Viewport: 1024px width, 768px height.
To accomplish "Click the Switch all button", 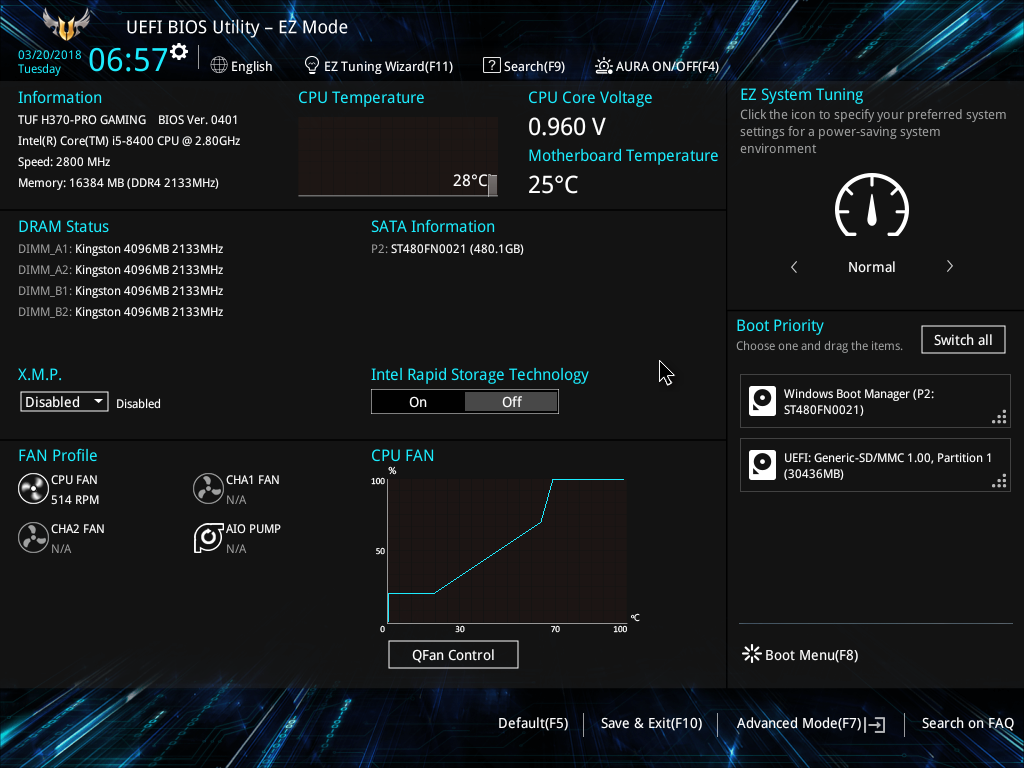I will coord(963,340).
